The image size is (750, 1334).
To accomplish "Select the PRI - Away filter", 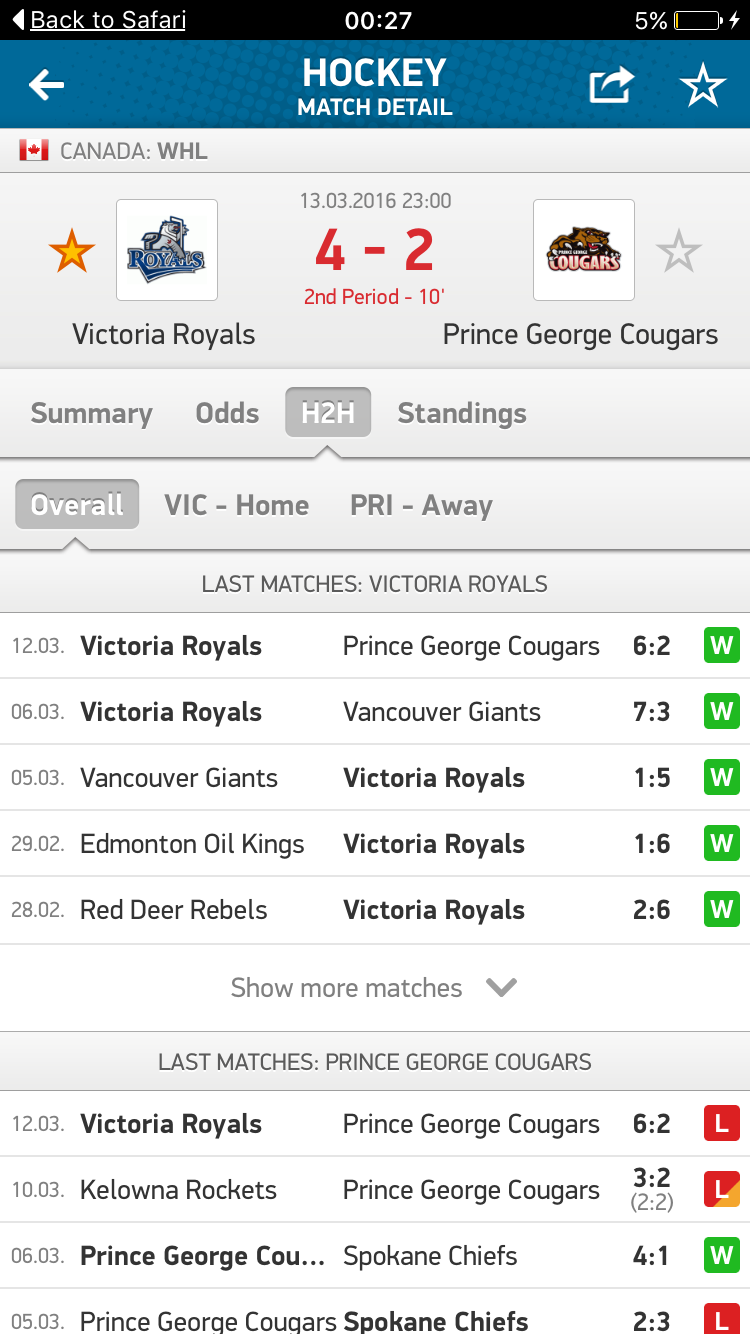I will click(421, 505).
